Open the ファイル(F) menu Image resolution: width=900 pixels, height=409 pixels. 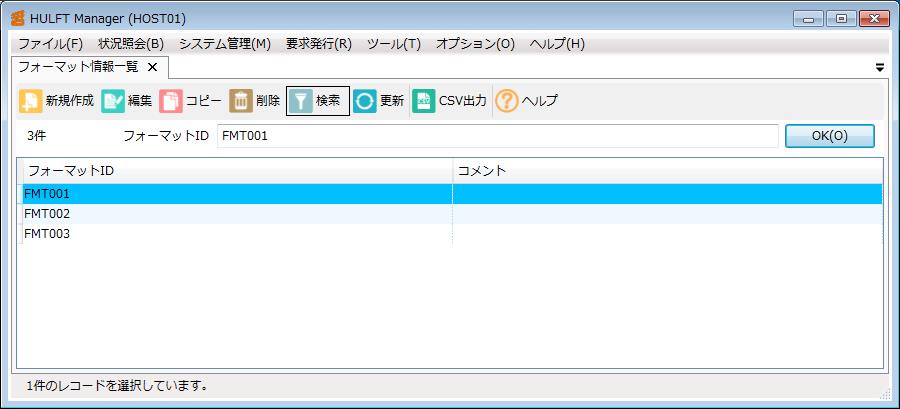coord(51,44)
